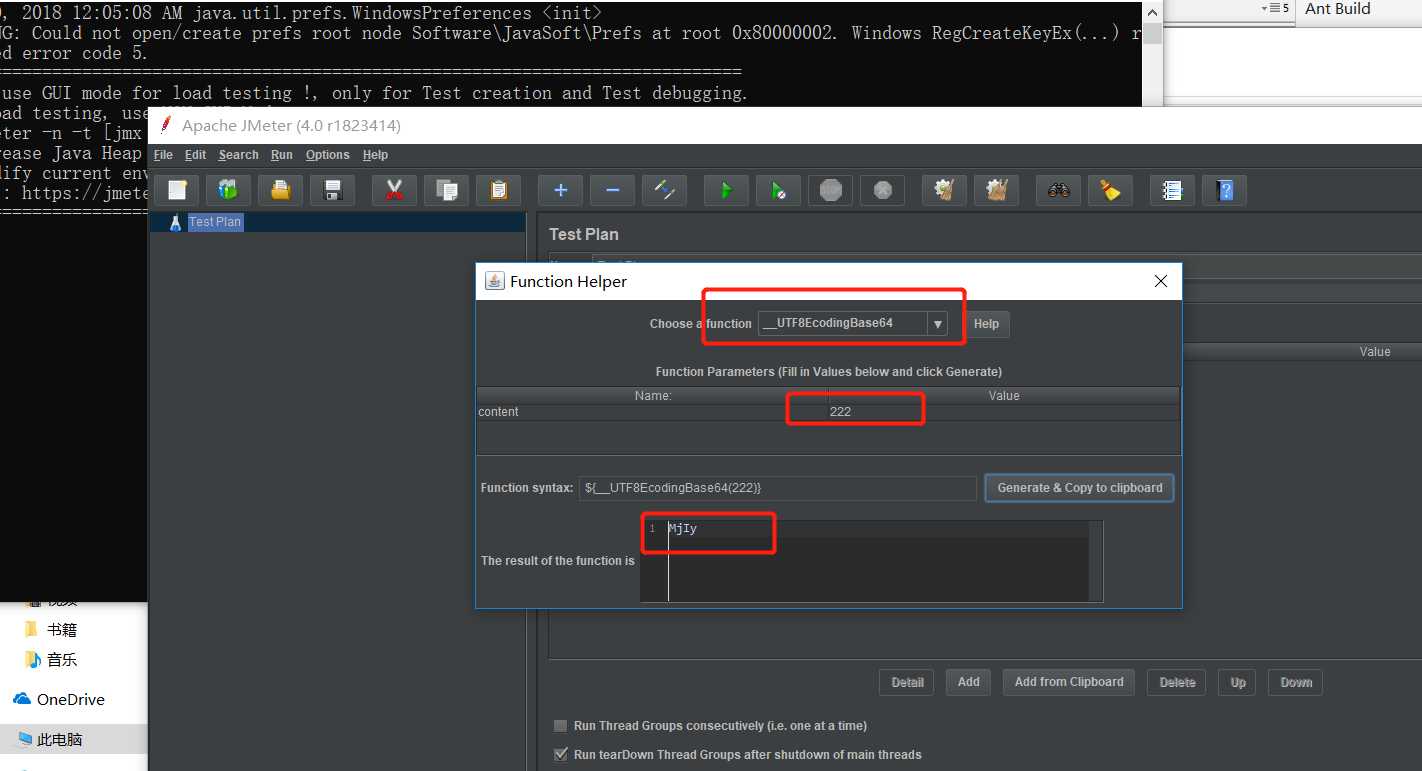Collapse all tree nodes with minus icon
The width and height of the screenshot is (1422, 771).
pos(613,190)
